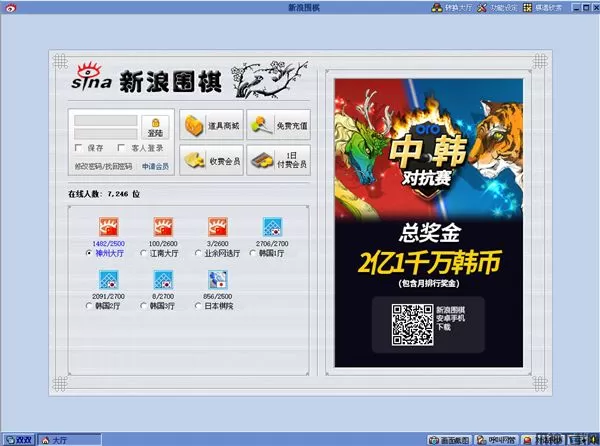
Task: Select the 江南大厅 radio button
Action: pyautogui.click(x=143, y=253)
